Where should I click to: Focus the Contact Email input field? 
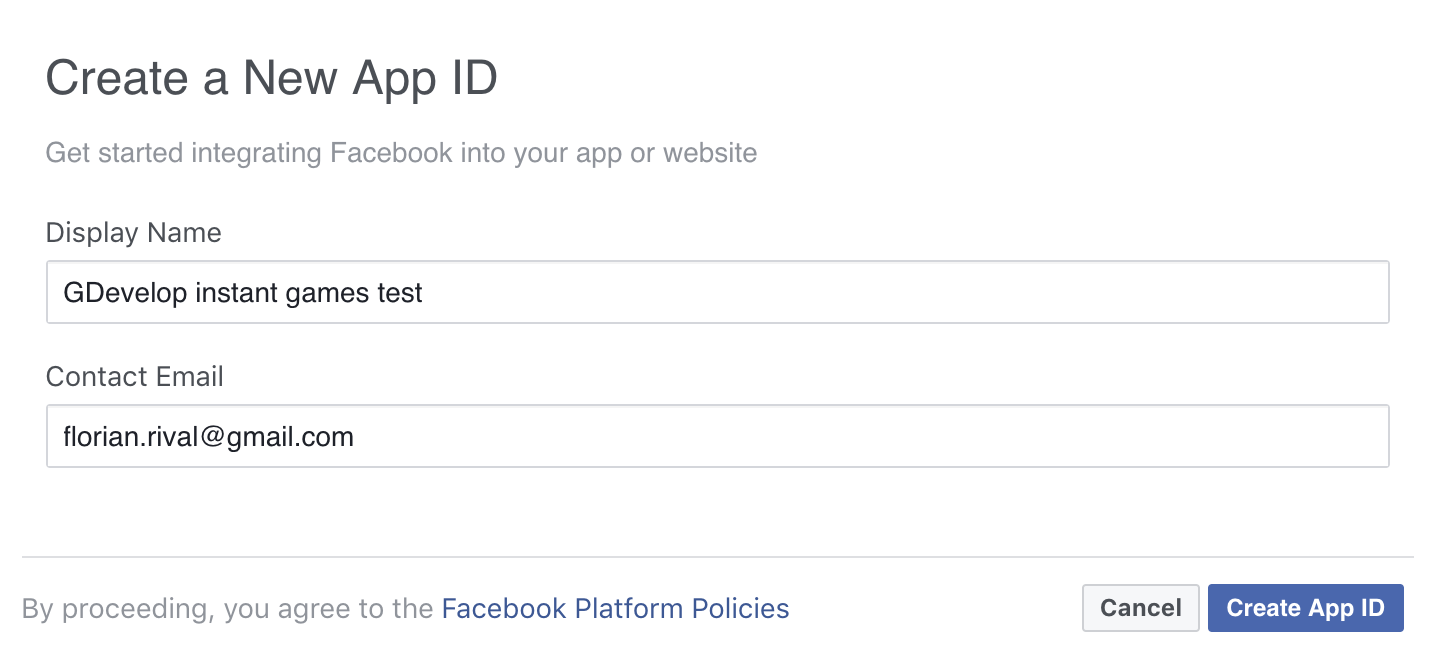coord(717,436)
